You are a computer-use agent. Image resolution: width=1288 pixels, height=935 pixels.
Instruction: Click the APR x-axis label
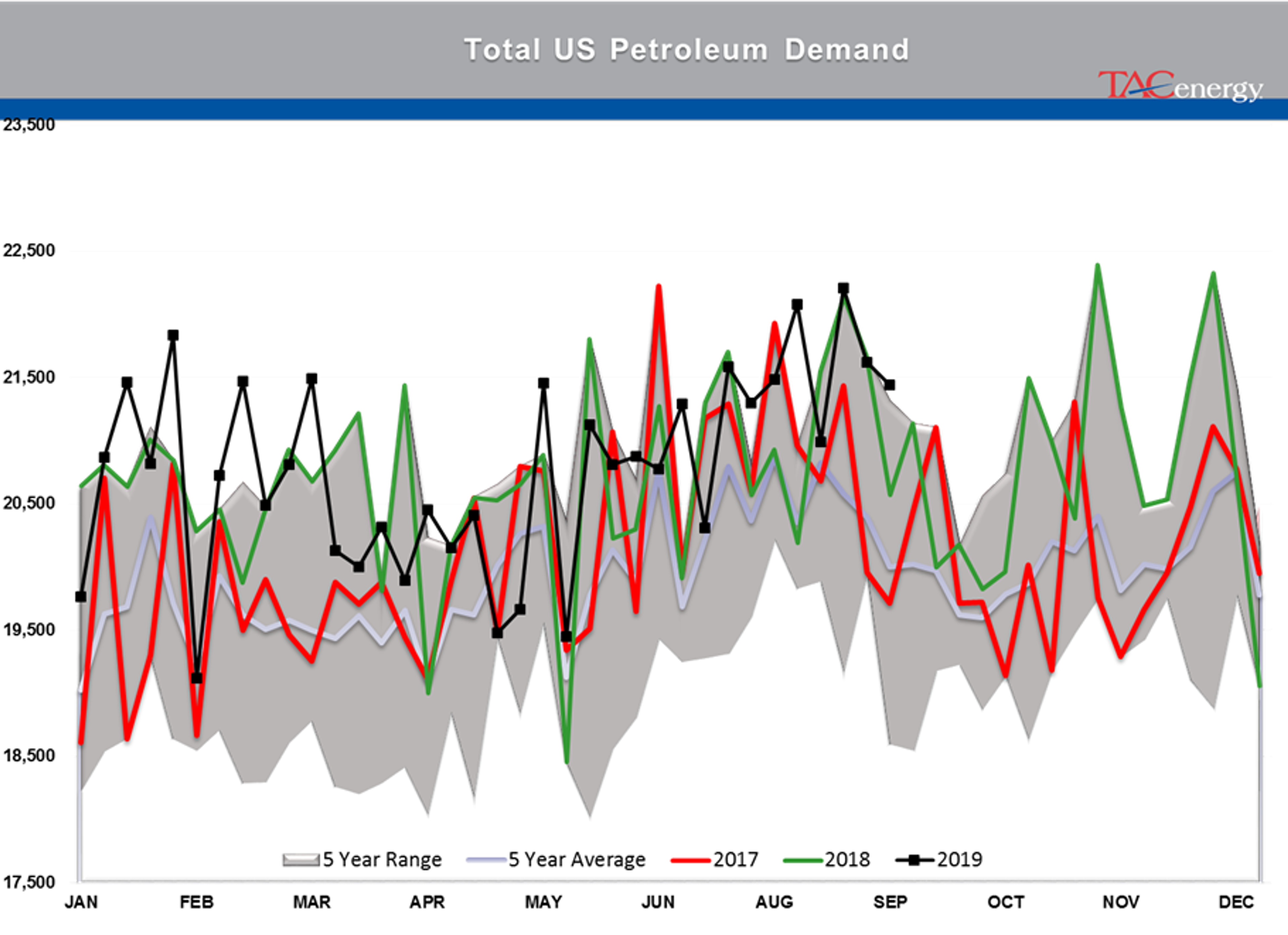427,902
